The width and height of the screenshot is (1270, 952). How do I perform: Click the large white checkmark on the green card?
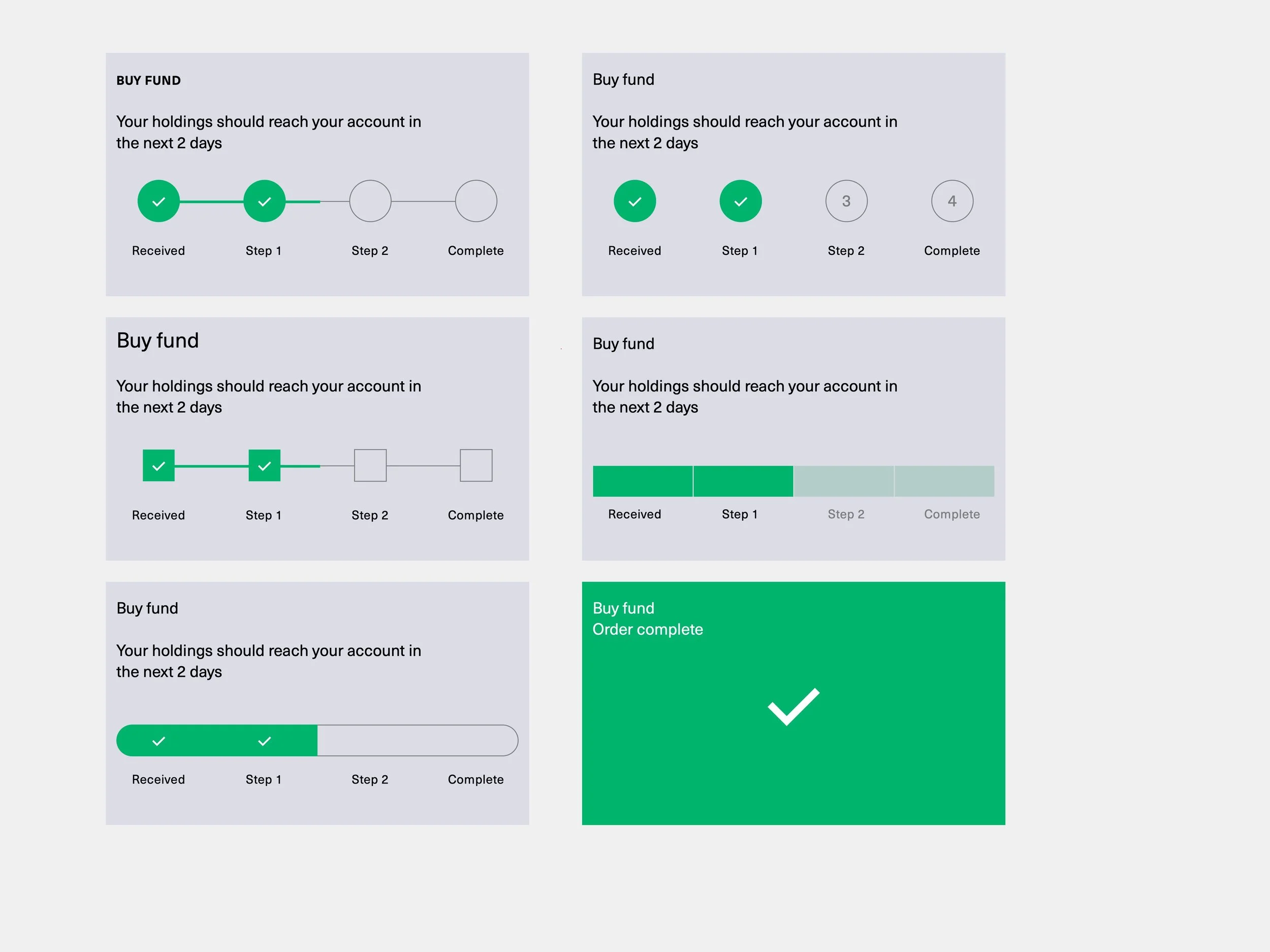coord(793,706)
